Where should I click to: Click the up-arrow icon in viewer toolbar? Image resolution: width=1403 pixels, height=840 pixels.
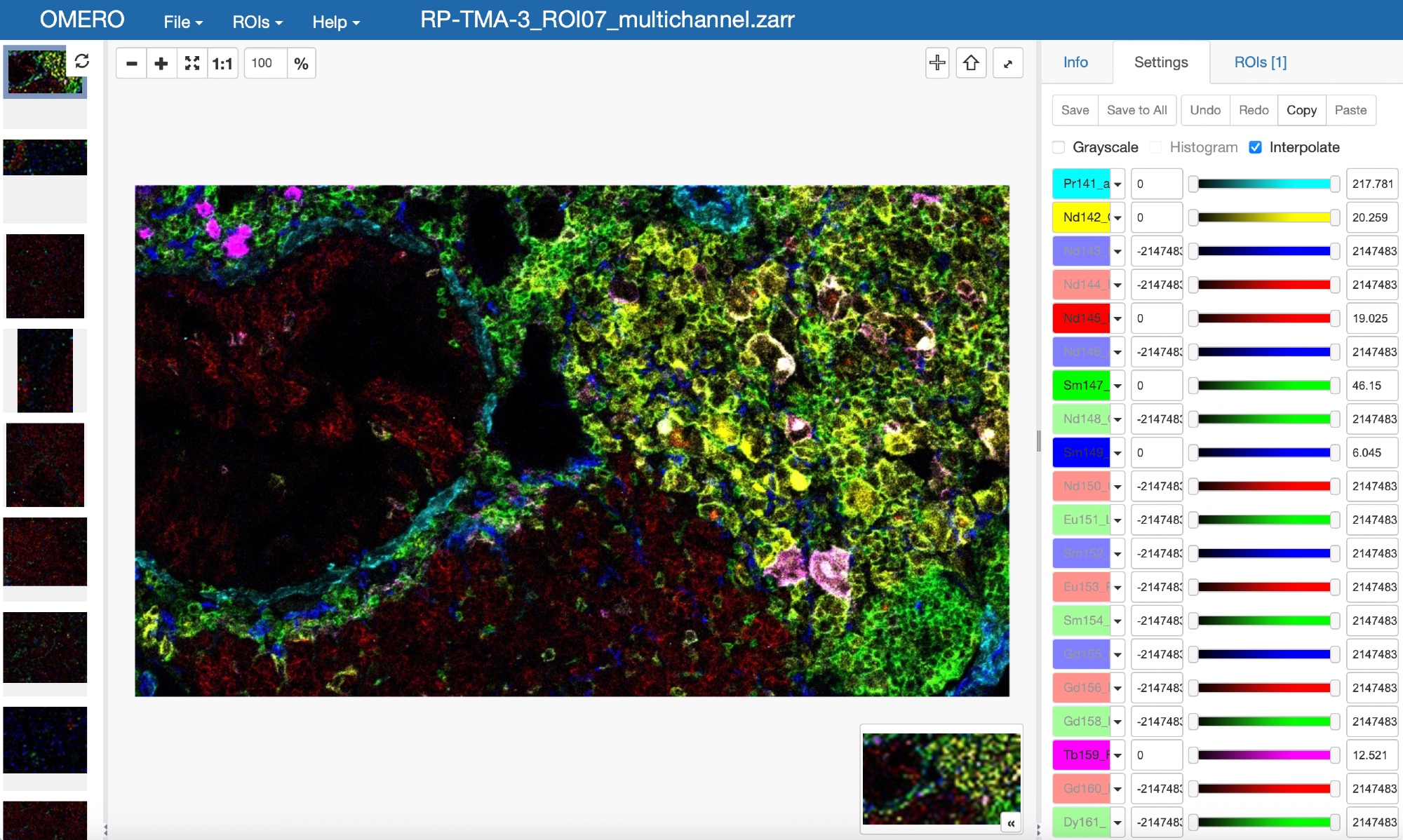(x=971, y=63)
